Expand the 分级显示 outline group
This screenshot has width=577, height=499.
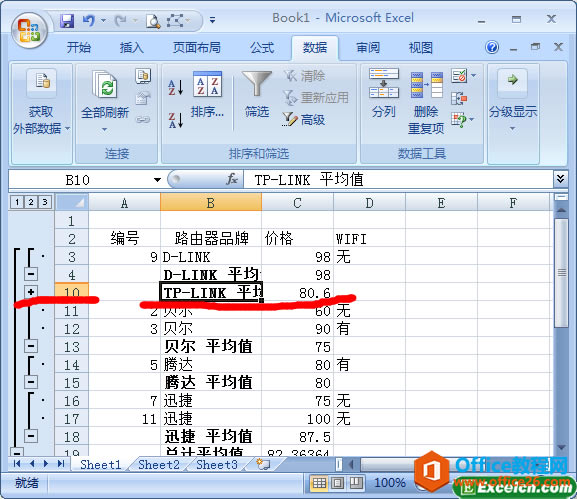[513, 102]
